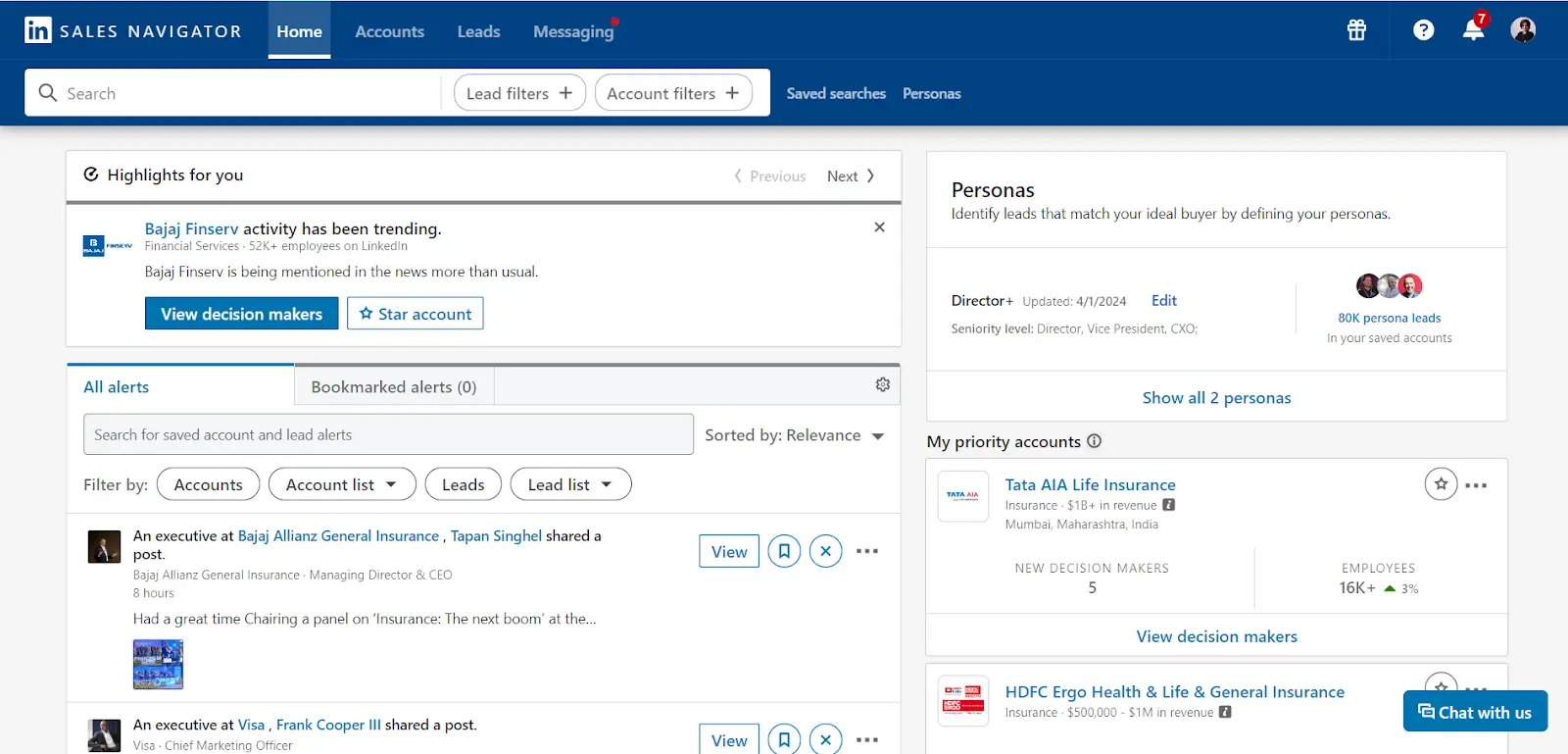The image size is (1568, 754).
Task: Click the Highlights for you refresh icon
Action: click(91, 175)
